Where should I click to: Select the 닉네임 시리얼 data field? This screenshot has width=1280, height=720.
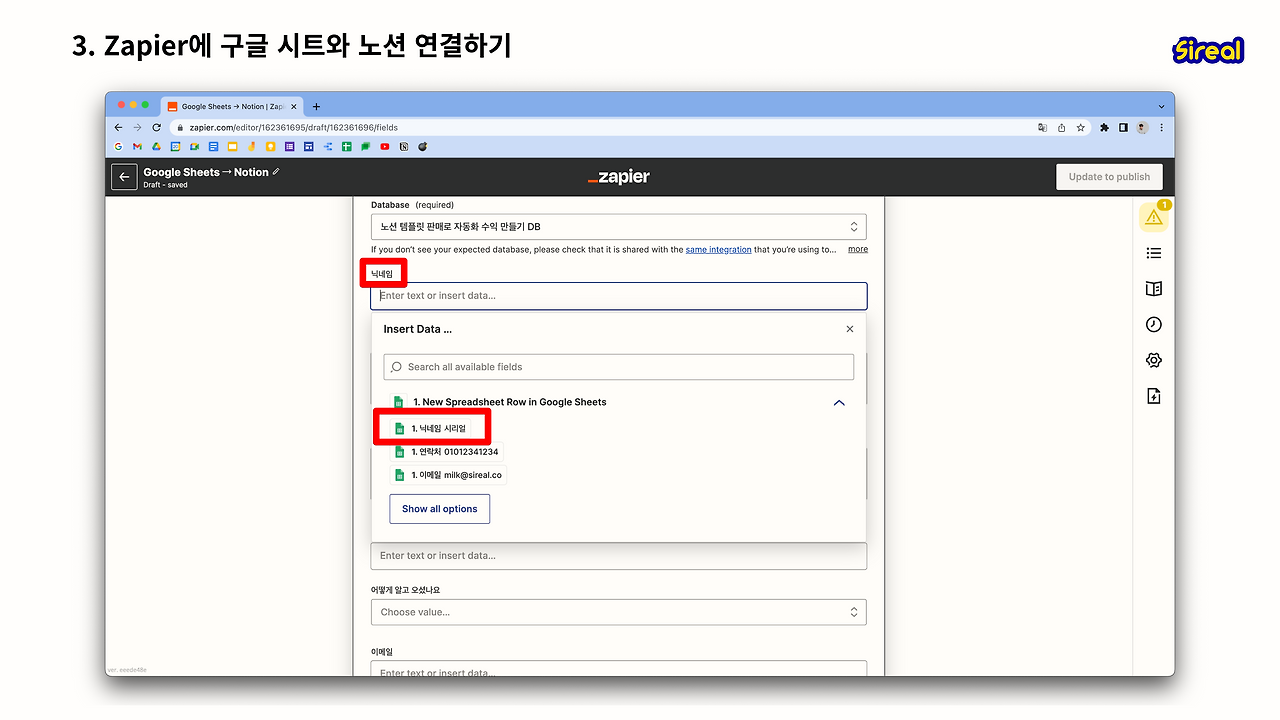click(x=431, y=428)
